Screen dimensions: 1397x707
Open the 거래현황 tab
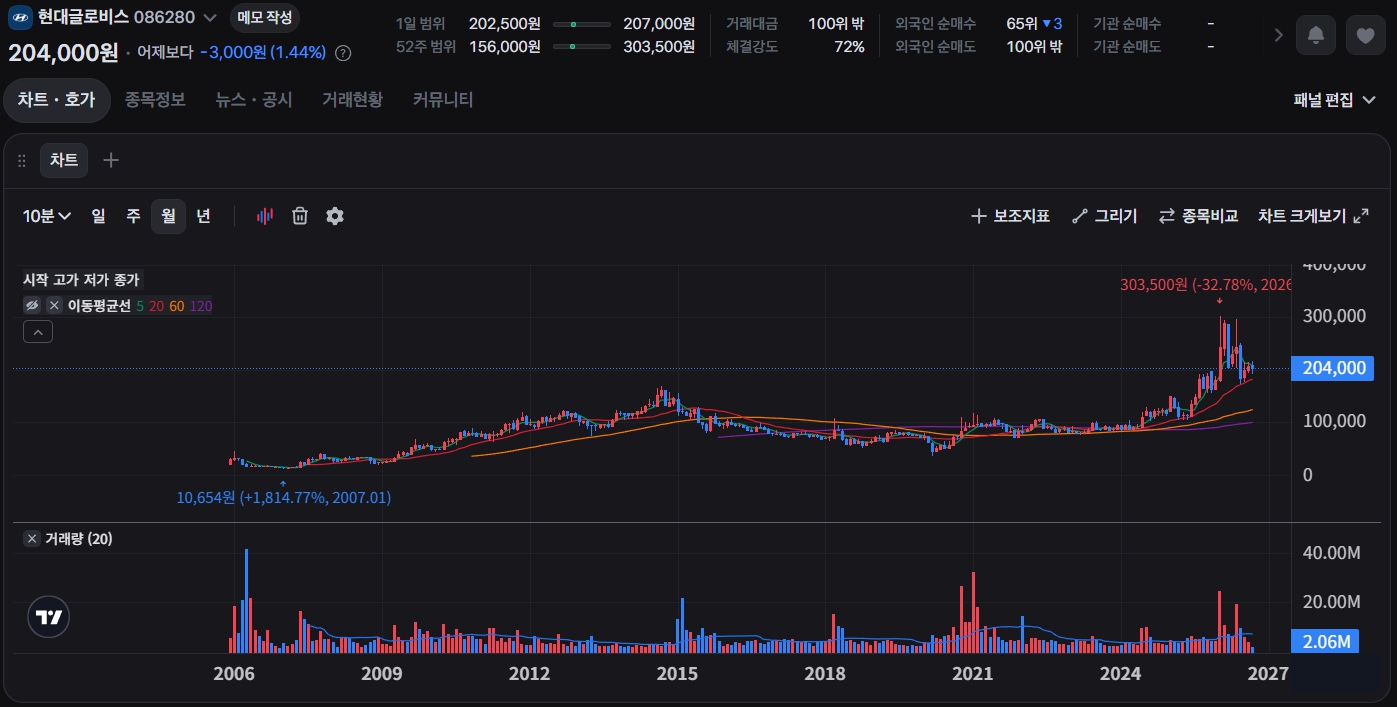pos(352,100)
